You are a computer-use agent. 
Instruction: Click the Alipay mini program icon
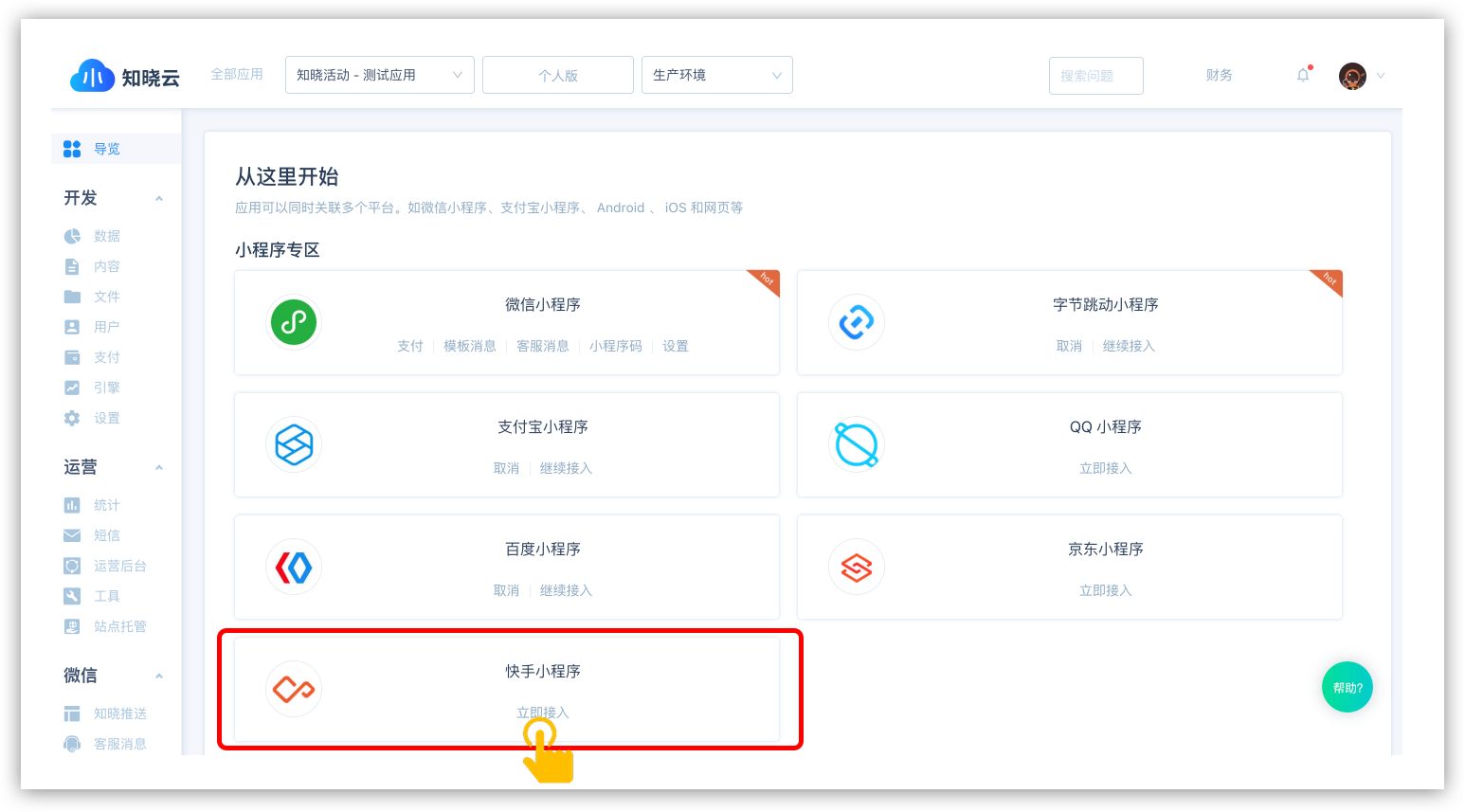(x=294, y=444)
